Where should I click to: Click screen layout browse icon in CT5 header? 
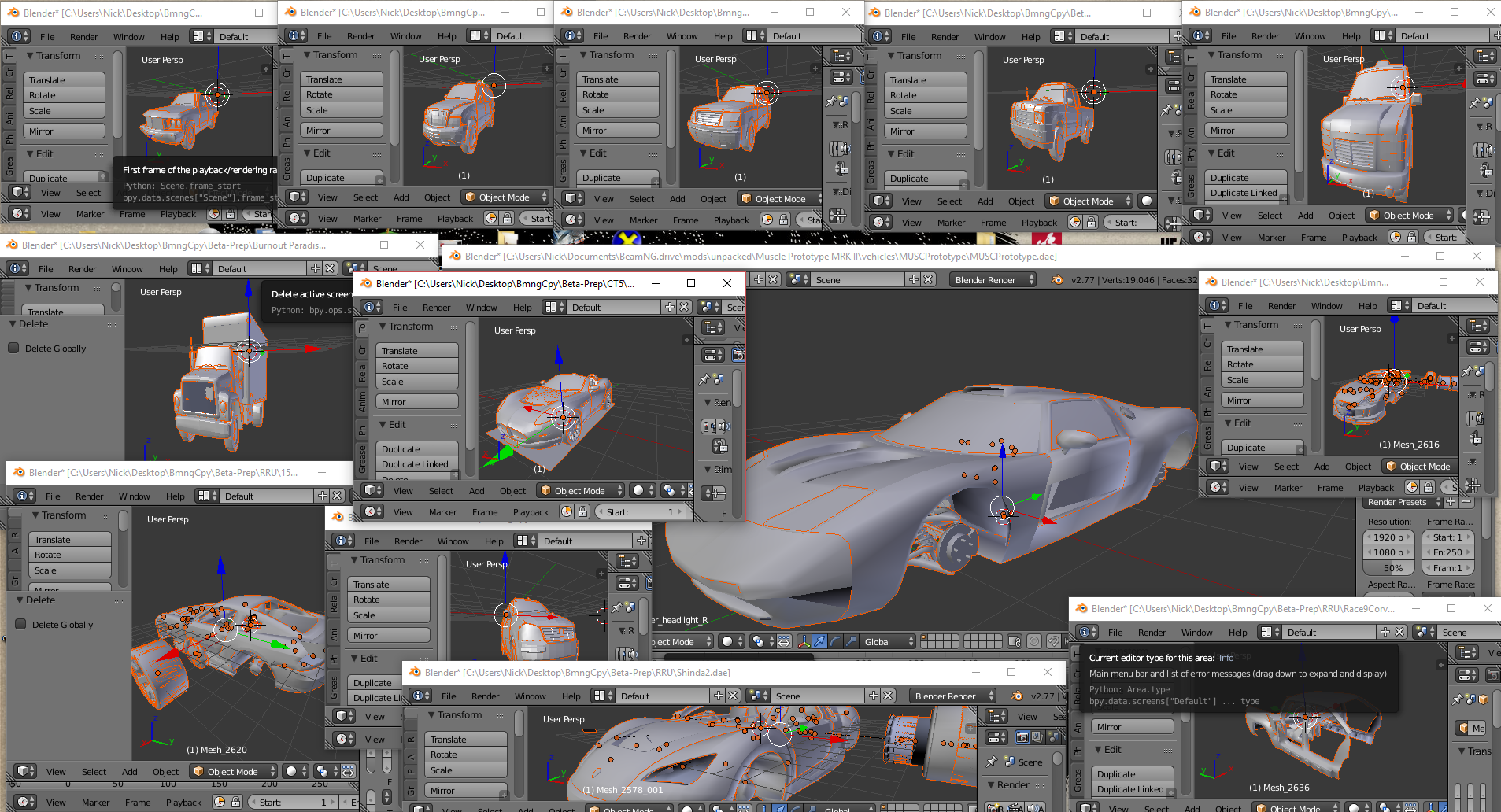click(554, 307)
